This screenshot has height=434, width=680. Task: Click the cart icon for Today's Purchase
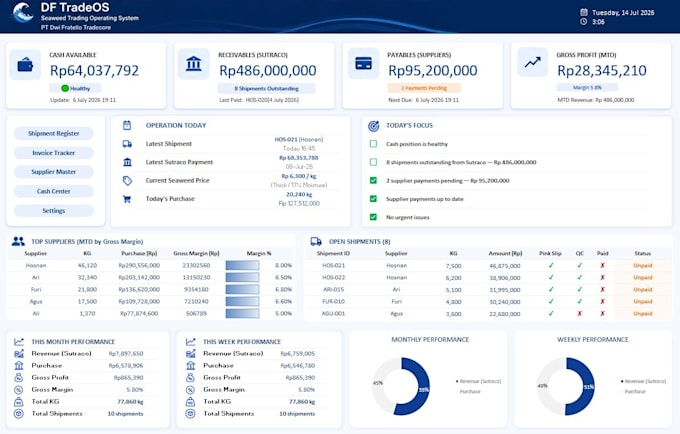tap(127, 199)
